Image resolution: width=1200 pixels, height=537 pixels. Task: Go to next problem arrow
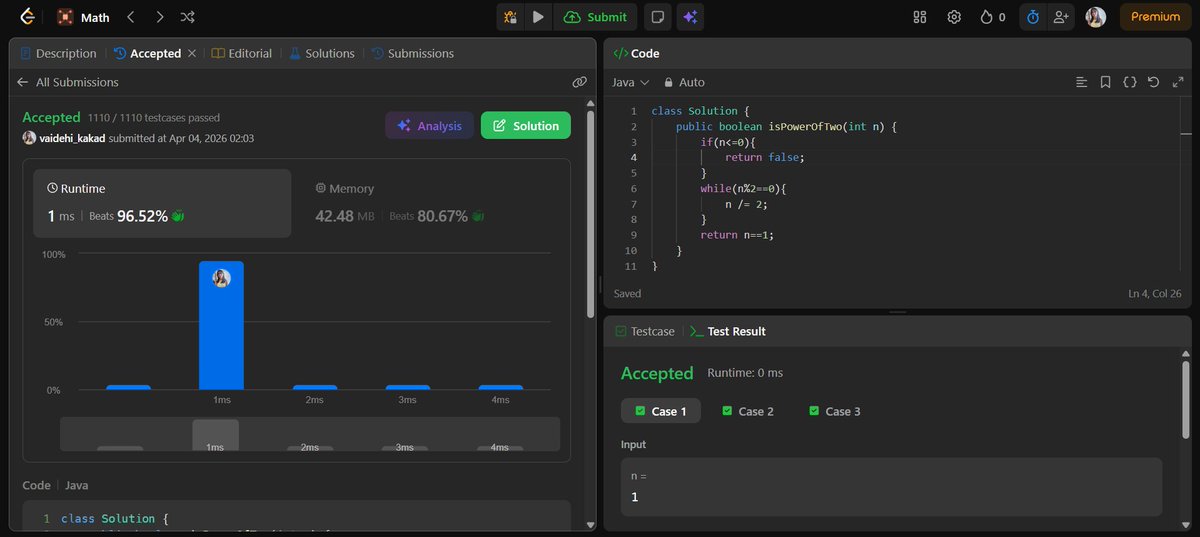(x=160, y=17)
